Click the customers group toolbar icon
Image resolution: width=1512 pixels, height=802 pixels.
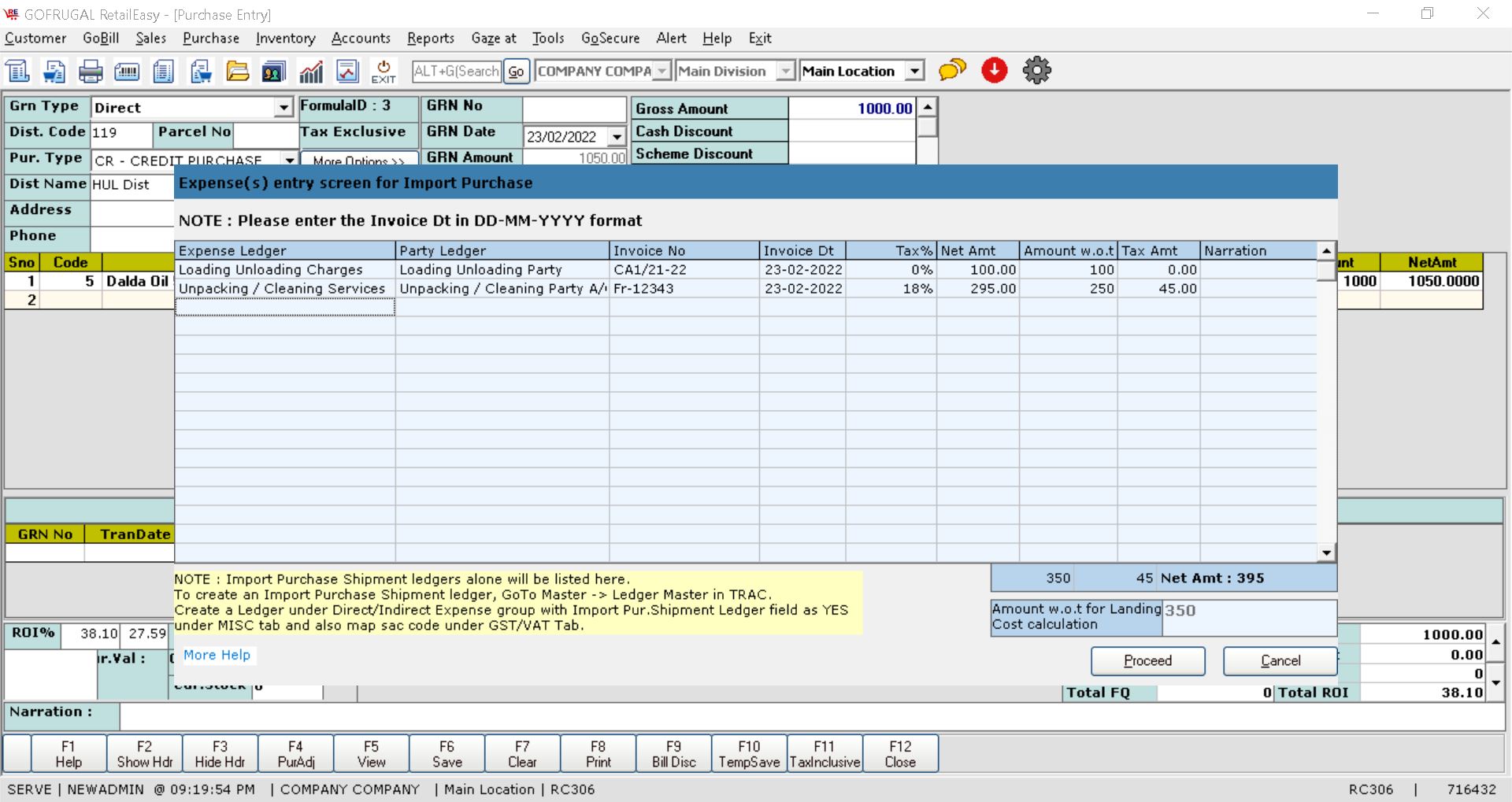(x=273, y=72)
